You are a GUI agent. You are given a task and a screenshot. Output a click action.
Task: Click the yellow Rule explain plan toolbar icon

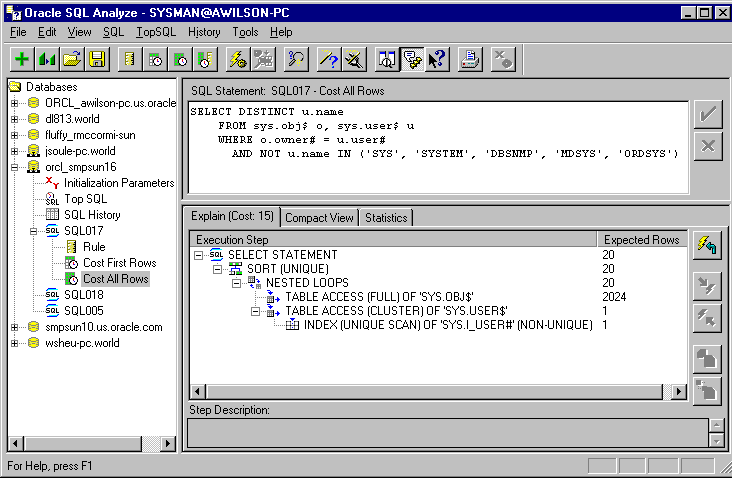[x=130, y=59]
